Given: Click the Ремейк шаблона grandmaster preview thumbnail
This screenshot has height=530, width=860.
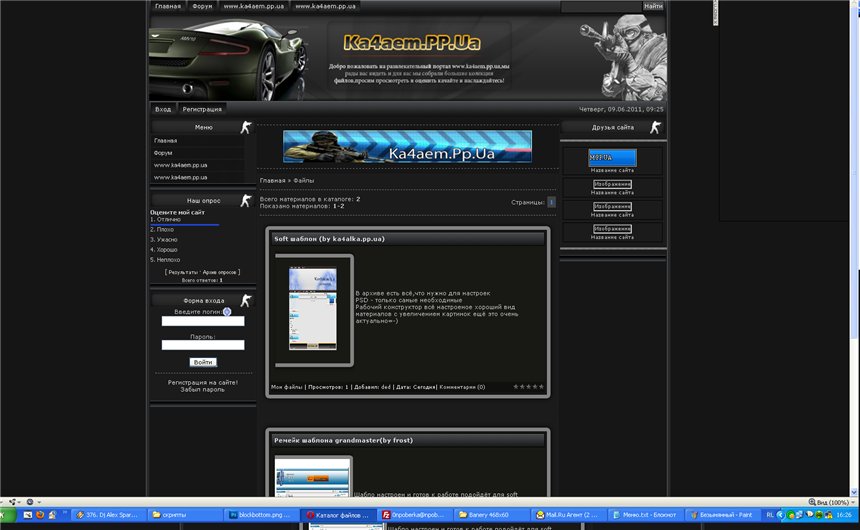Looking at the screenshot, I should (313, 477).
